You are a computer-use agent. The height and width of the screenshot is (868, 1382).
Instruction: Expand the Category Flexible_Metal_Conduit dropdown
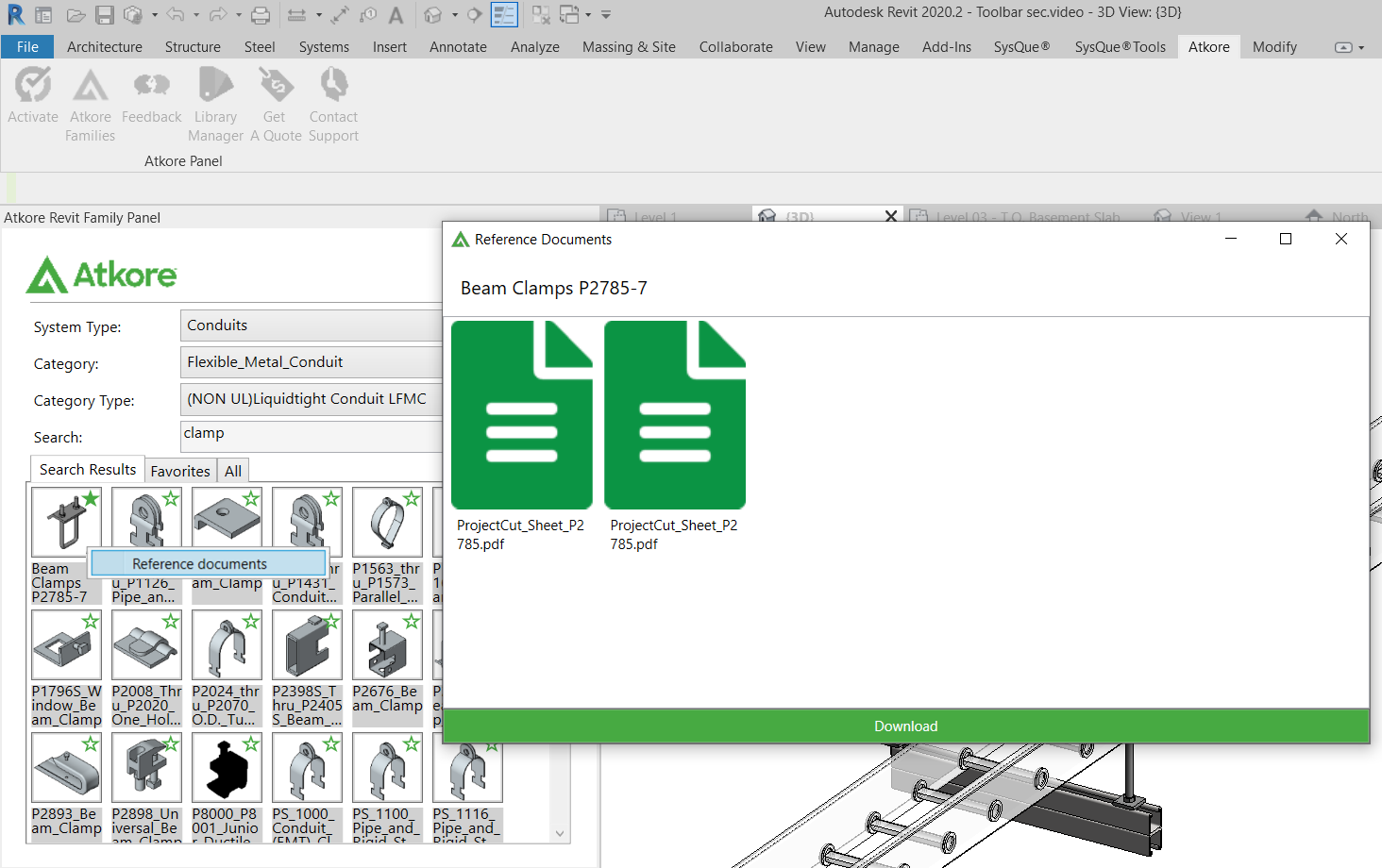coord(312,362)
